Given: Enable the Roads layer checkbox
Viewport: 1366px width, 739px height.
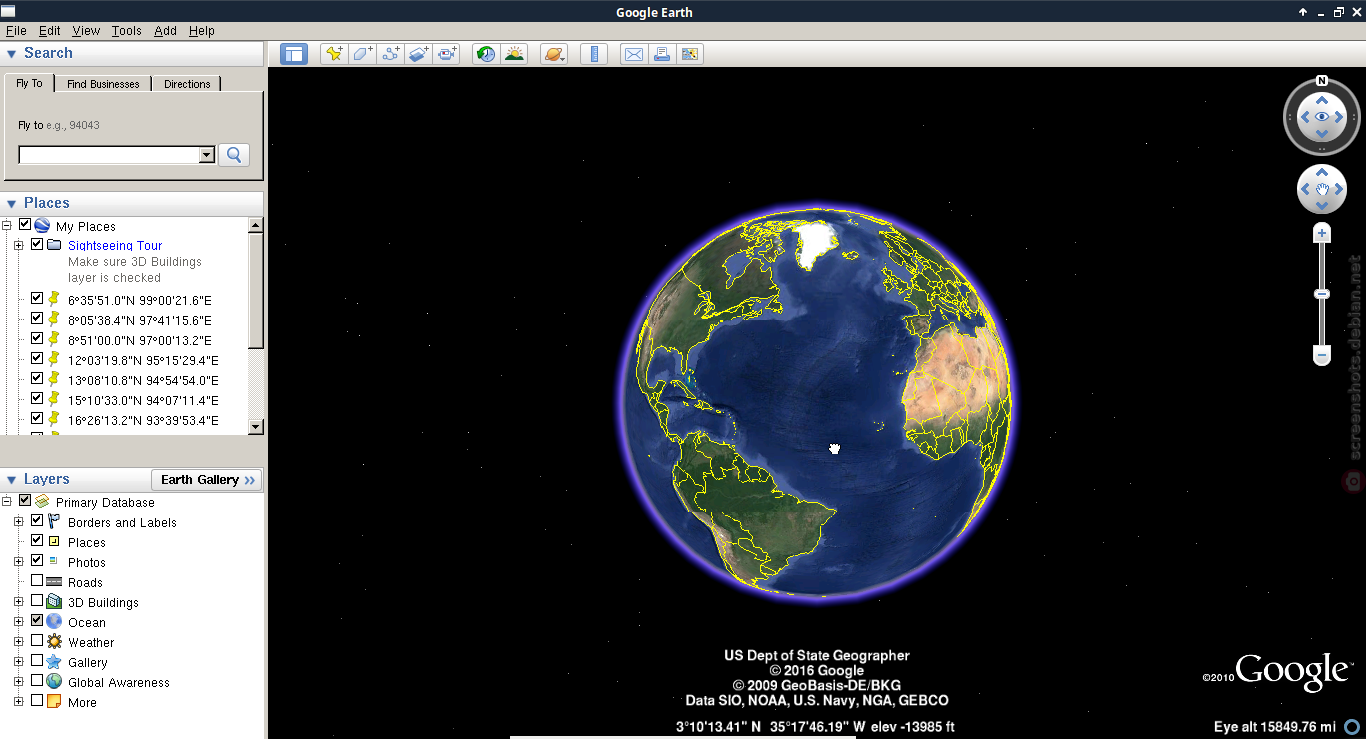Looking at the screenshot, I should click(x=37, y=581).
